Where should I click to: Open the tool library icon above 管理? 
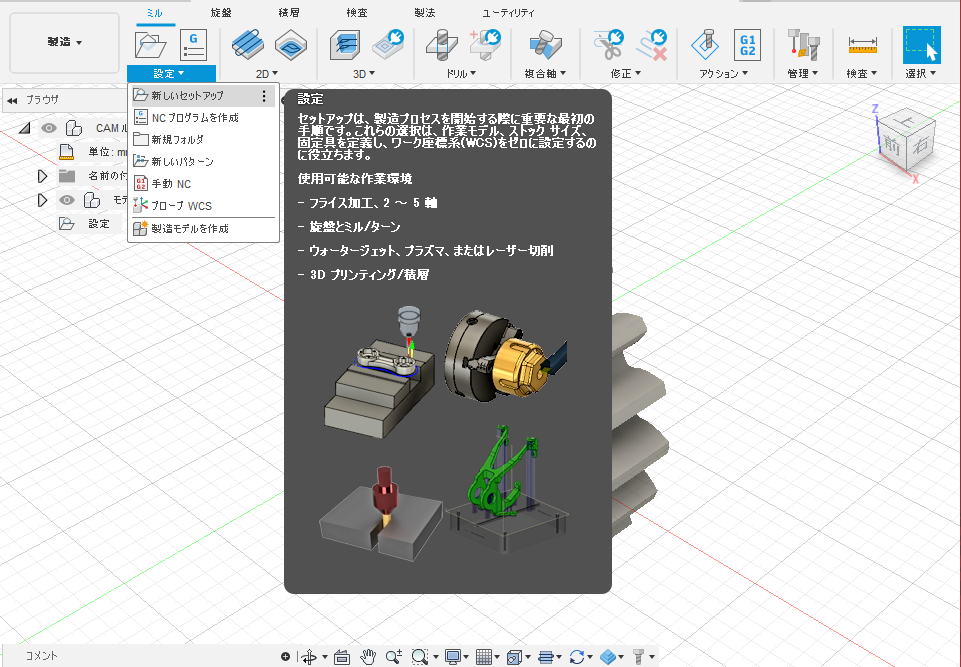pyautogui.click(x=803, y=45)
